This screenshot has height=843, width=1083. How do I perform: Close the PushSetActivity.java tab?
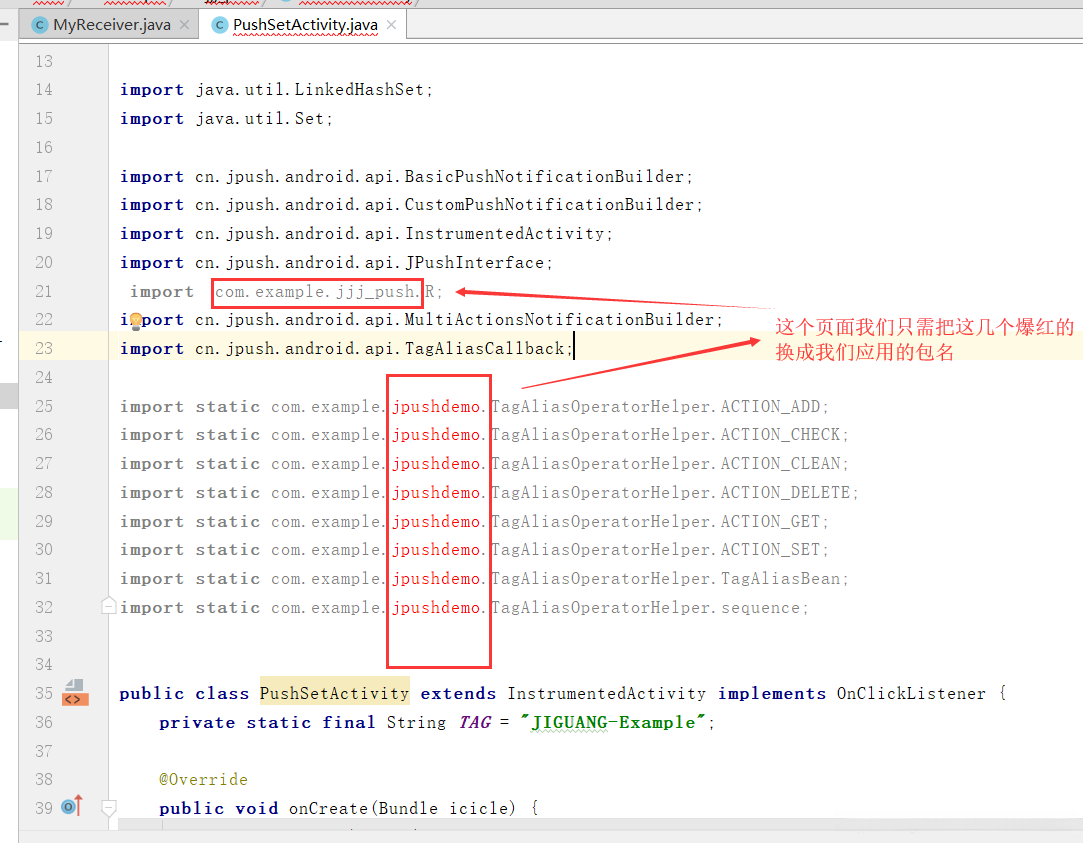click(x=392, y=25)
